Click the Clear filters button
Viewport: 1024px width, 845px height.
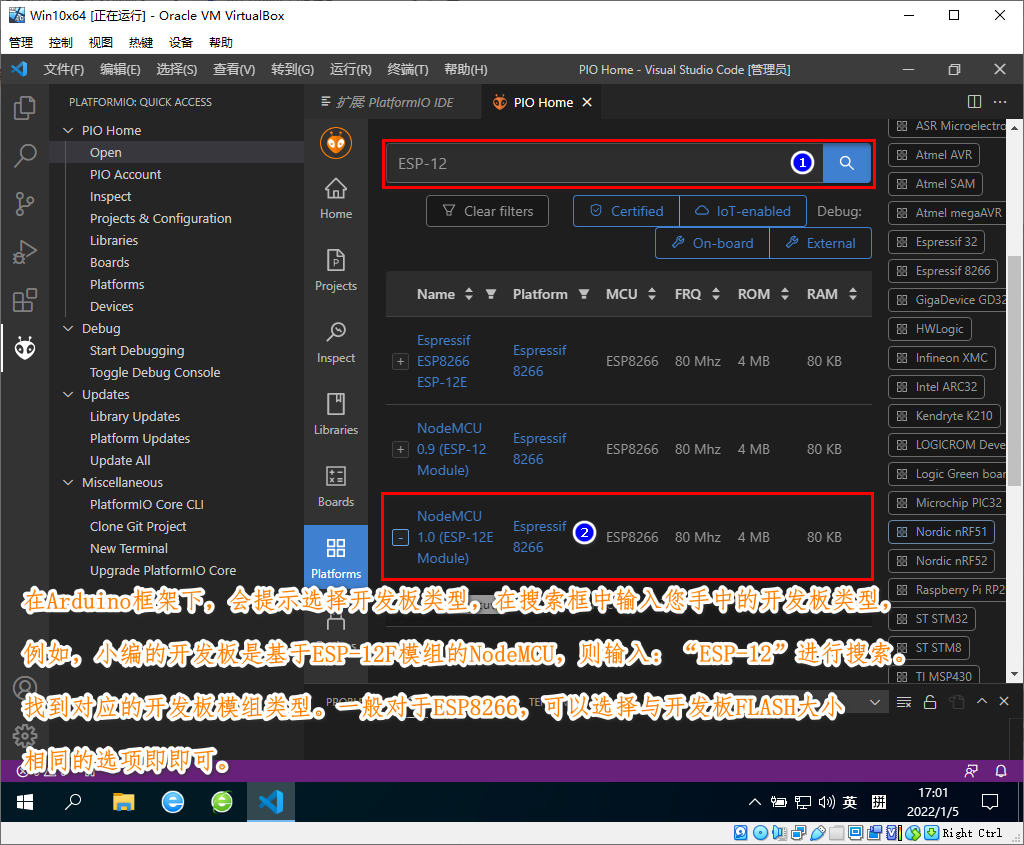487,211
